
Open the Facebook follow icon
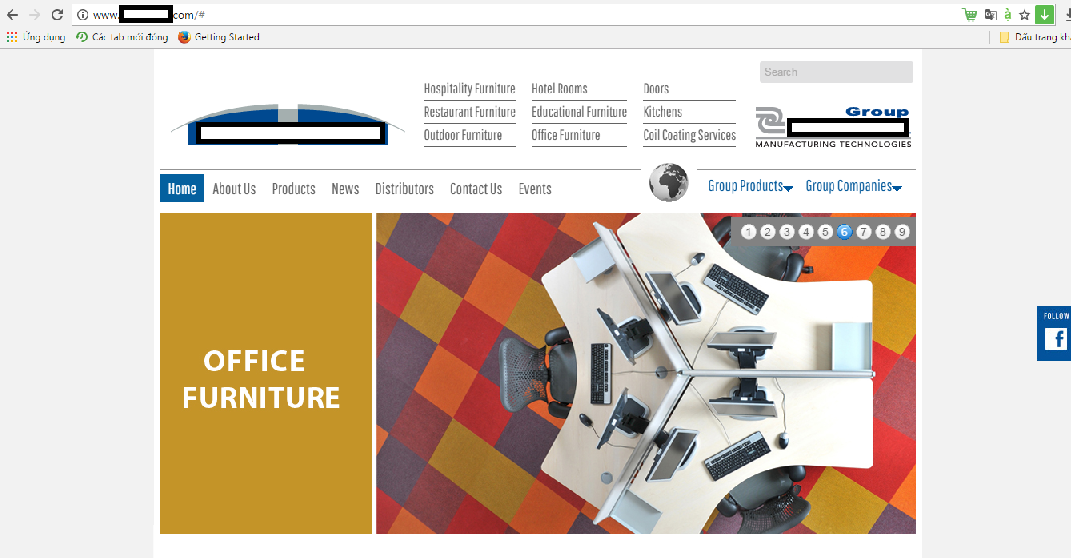(x=1056, y=339)
